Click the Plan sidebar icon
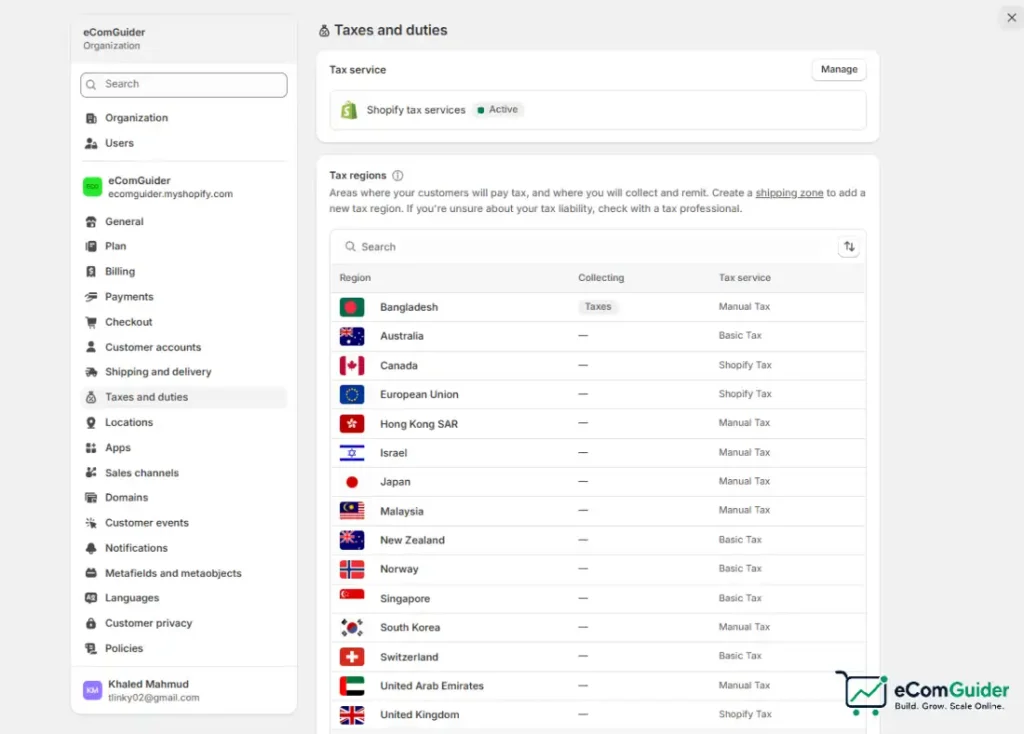This screenshot has height=734, width=1024. click(x=91, y=246)
